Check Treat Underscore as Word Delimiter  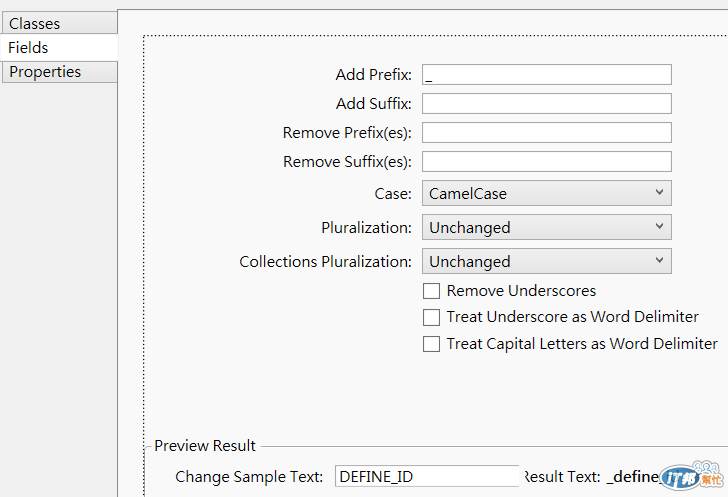tap(432, 317)
